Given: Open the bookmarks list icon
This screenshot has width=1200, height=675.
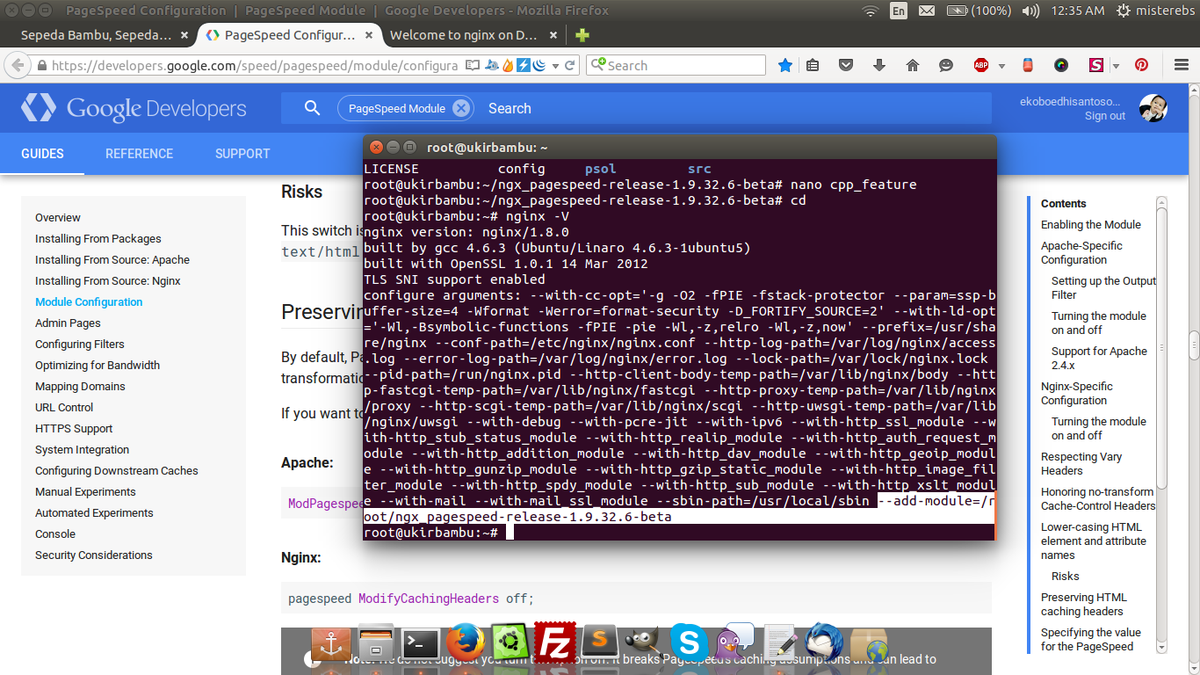Looking at the screenshot, I should 813,65.
